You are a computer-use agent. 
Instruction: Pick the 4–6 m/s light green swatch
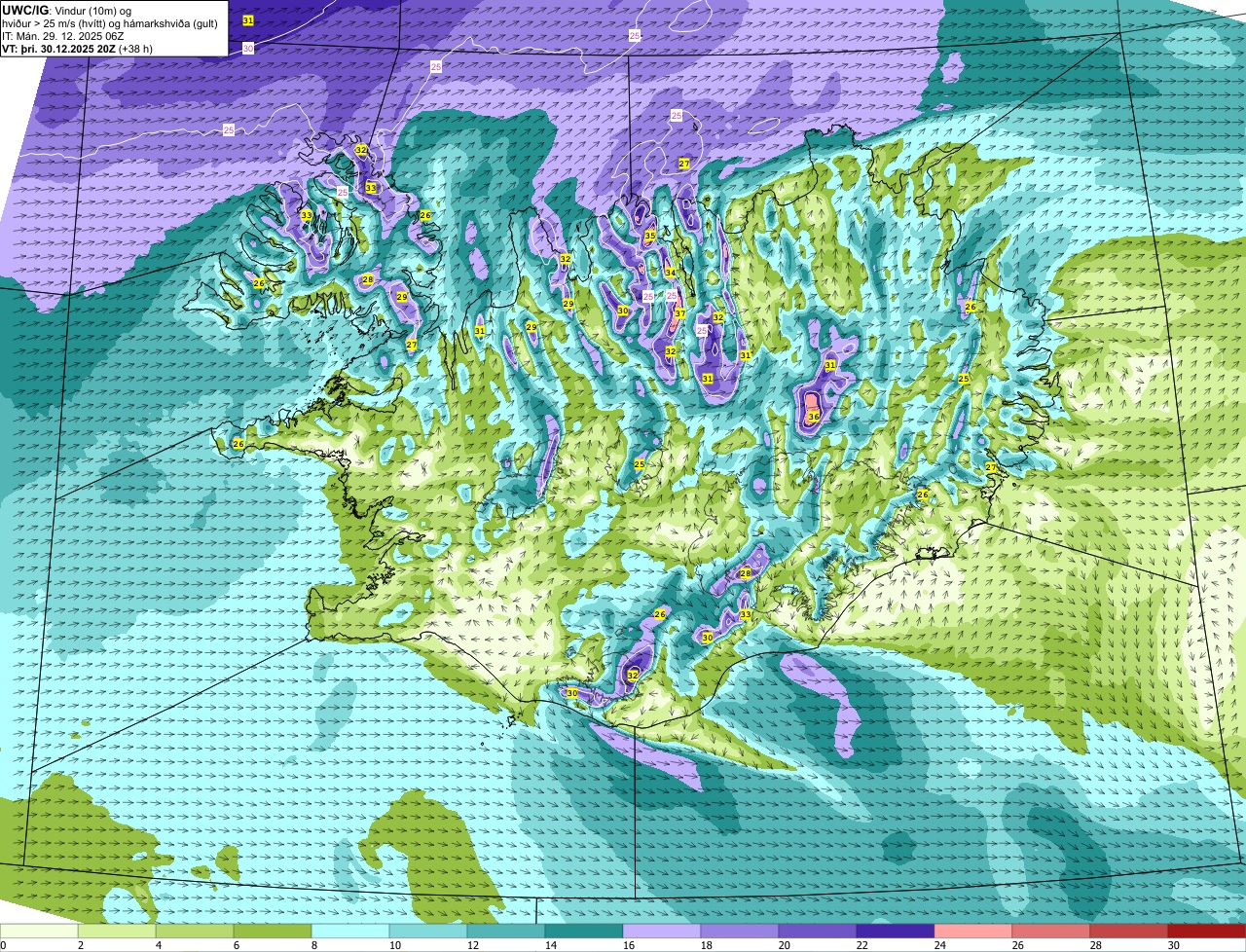click(195, 931)
